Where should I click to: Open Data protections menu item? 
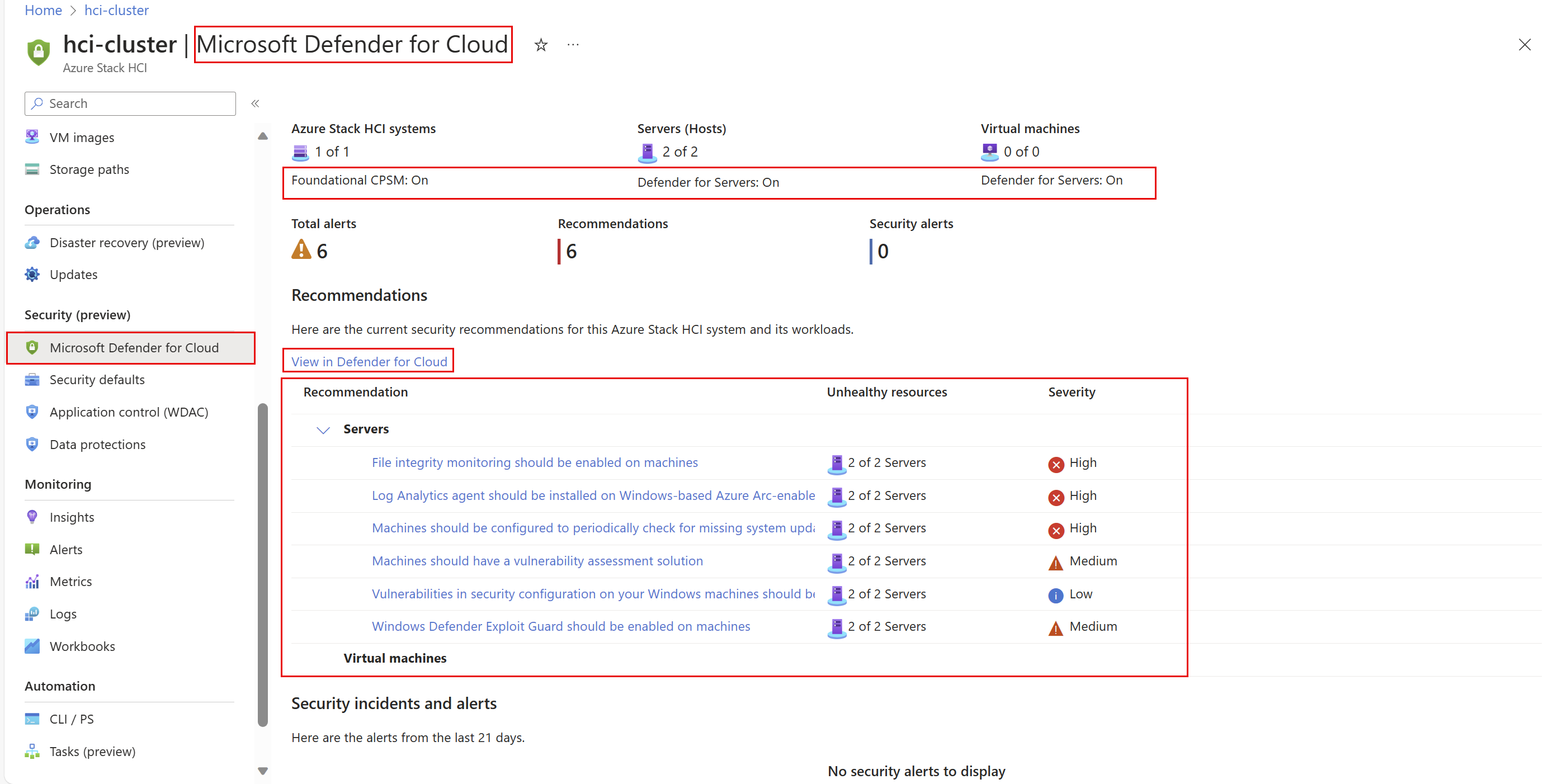pos(97,445)
